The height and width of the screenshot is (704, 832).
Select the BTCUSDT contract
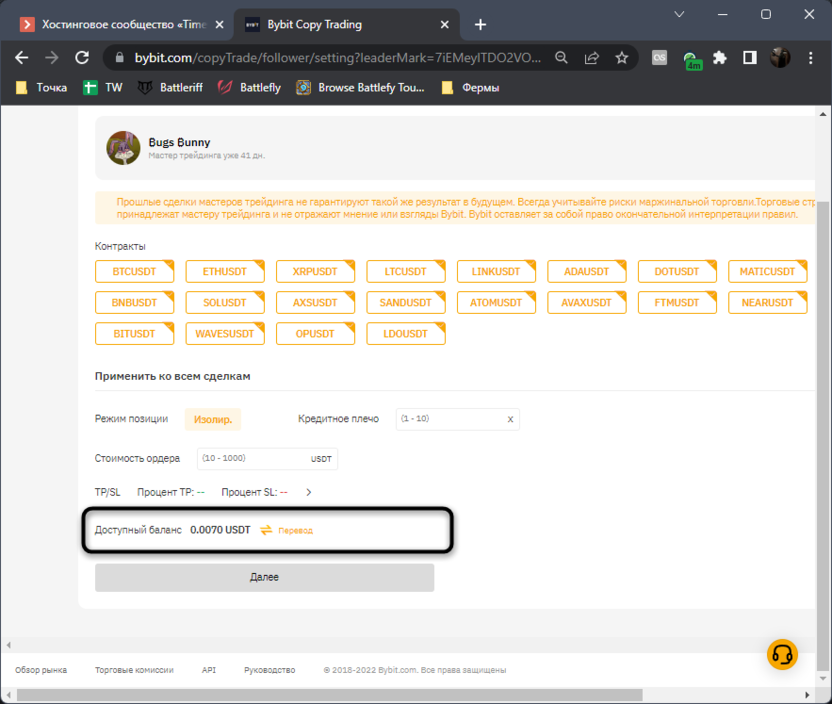[x=135, y=271]
